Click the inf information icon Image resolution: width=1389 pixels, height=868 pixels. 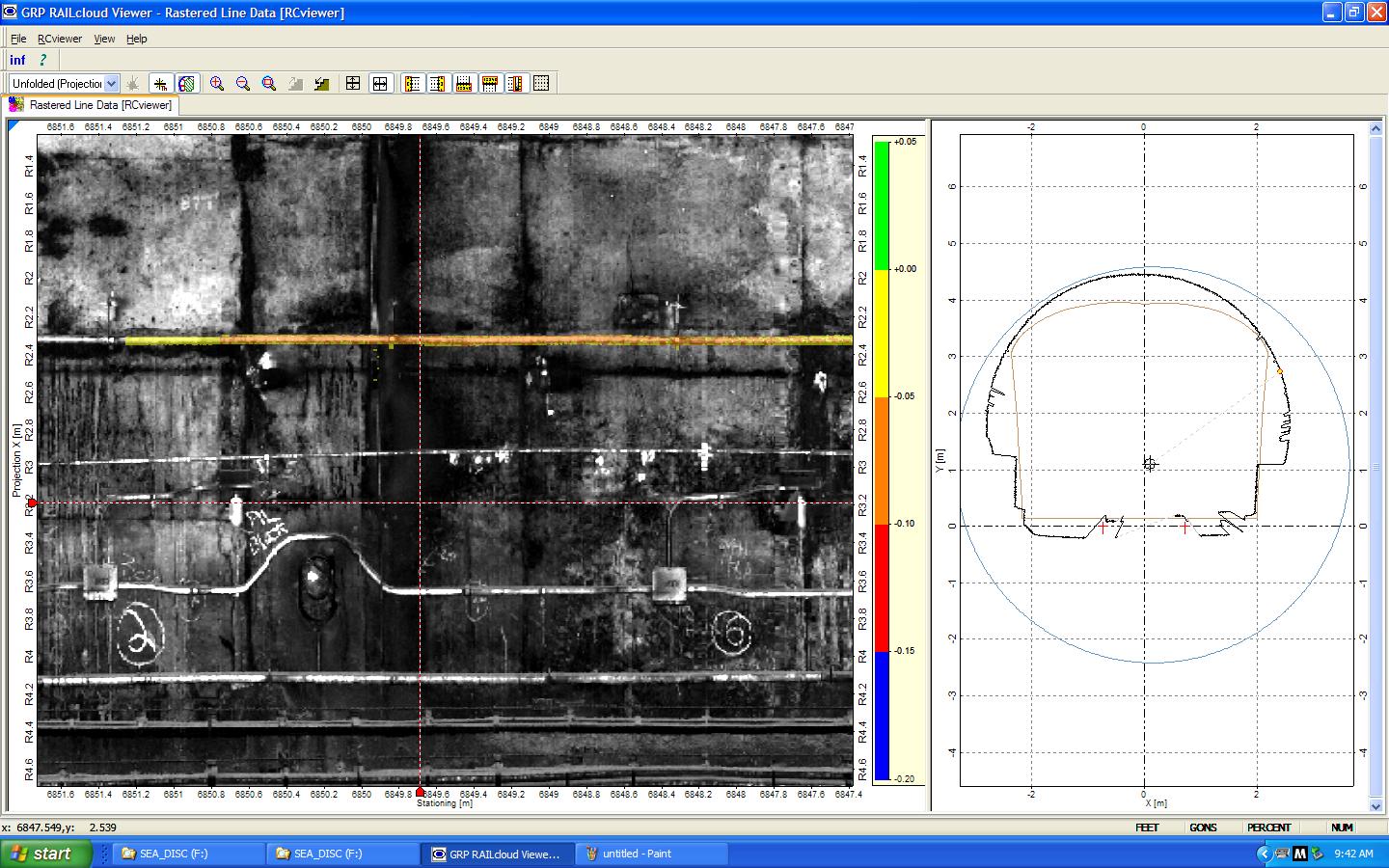[17, 60]
